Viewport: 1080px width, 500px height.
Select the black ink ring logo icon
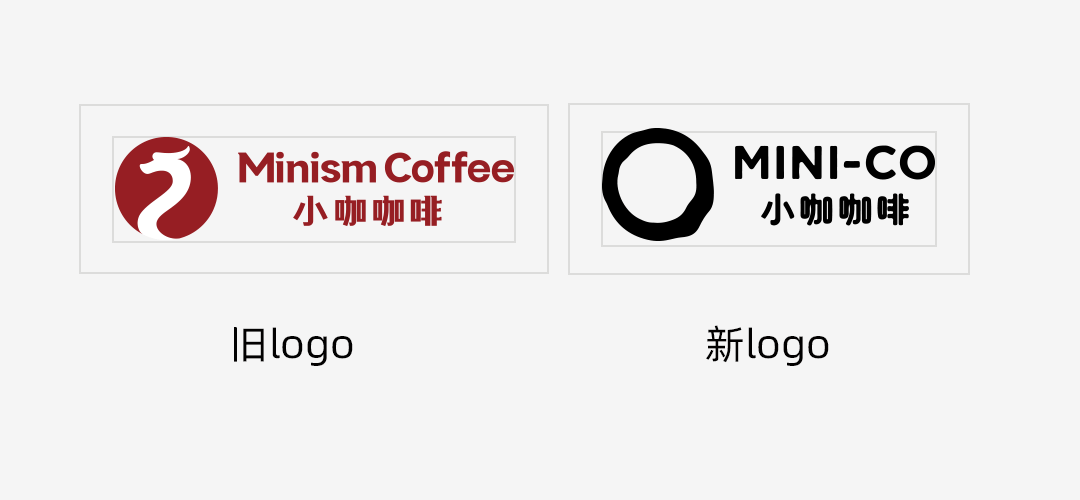(x=658, y=185)
